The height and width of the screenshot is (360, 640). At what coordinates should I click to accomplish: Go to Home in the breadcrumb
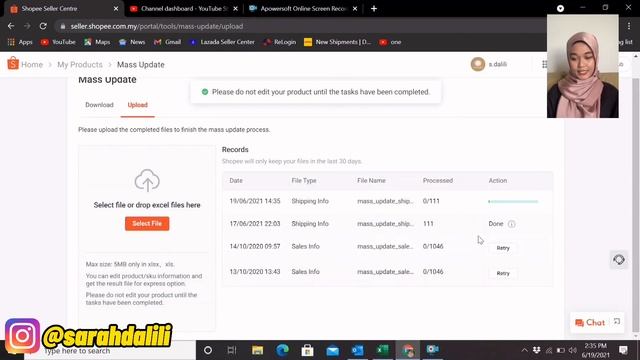tap(32, 64)
